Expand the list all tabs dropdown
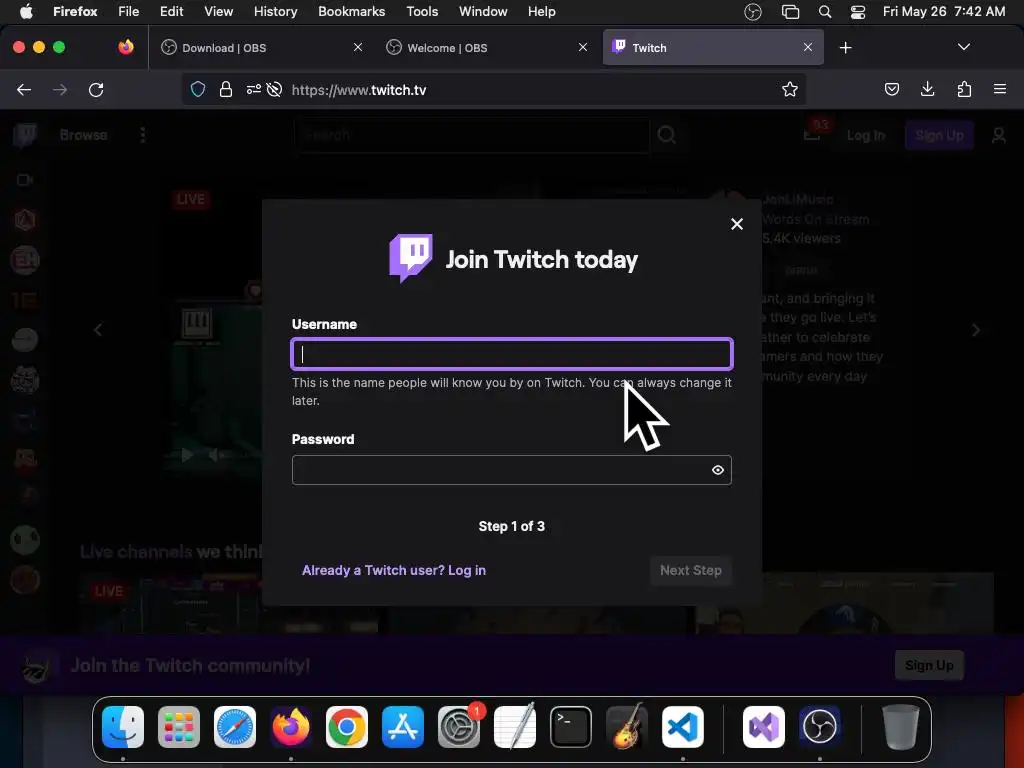 (x=963, y=47)
